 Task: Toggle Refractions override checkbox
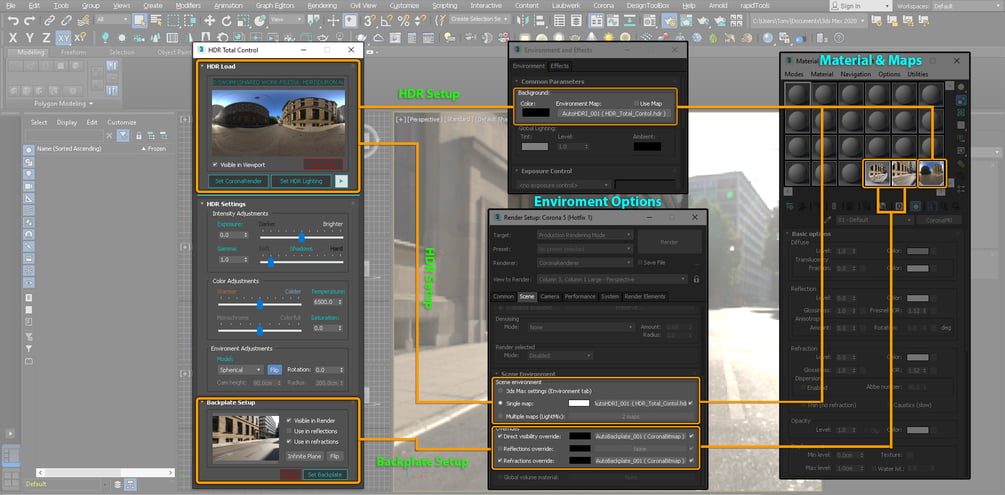pyautogui.click(x=500, y=460)
